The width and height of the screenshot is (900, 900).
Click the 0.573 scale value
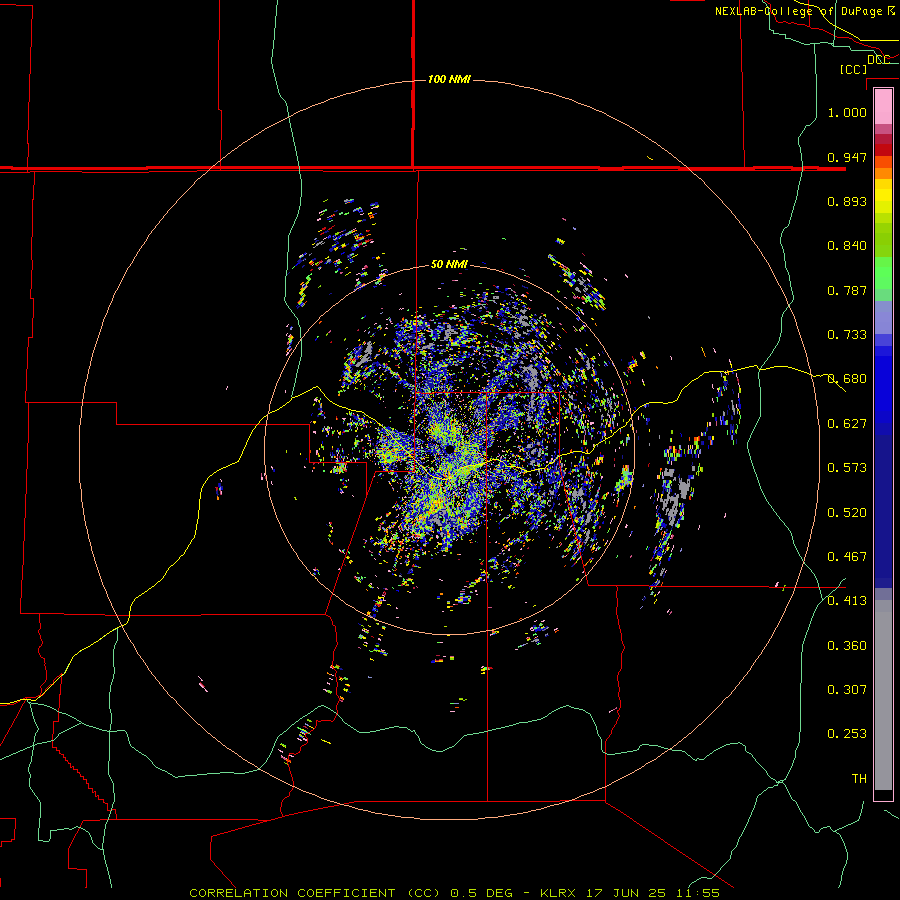[x=847, y=468]
